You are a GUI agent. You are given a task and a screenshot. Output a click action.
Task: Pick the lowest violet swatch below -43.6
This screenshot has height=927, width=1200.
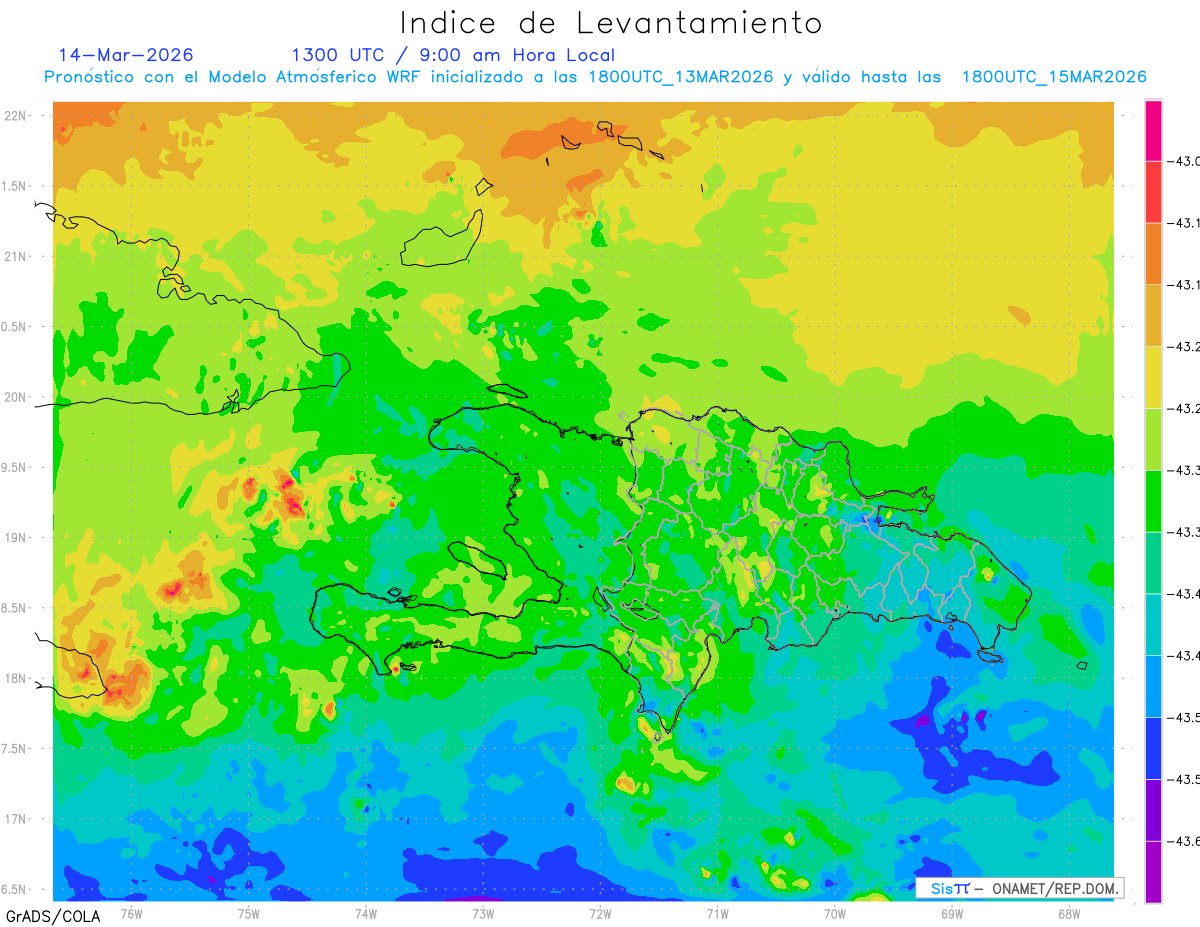point(1153,872)
